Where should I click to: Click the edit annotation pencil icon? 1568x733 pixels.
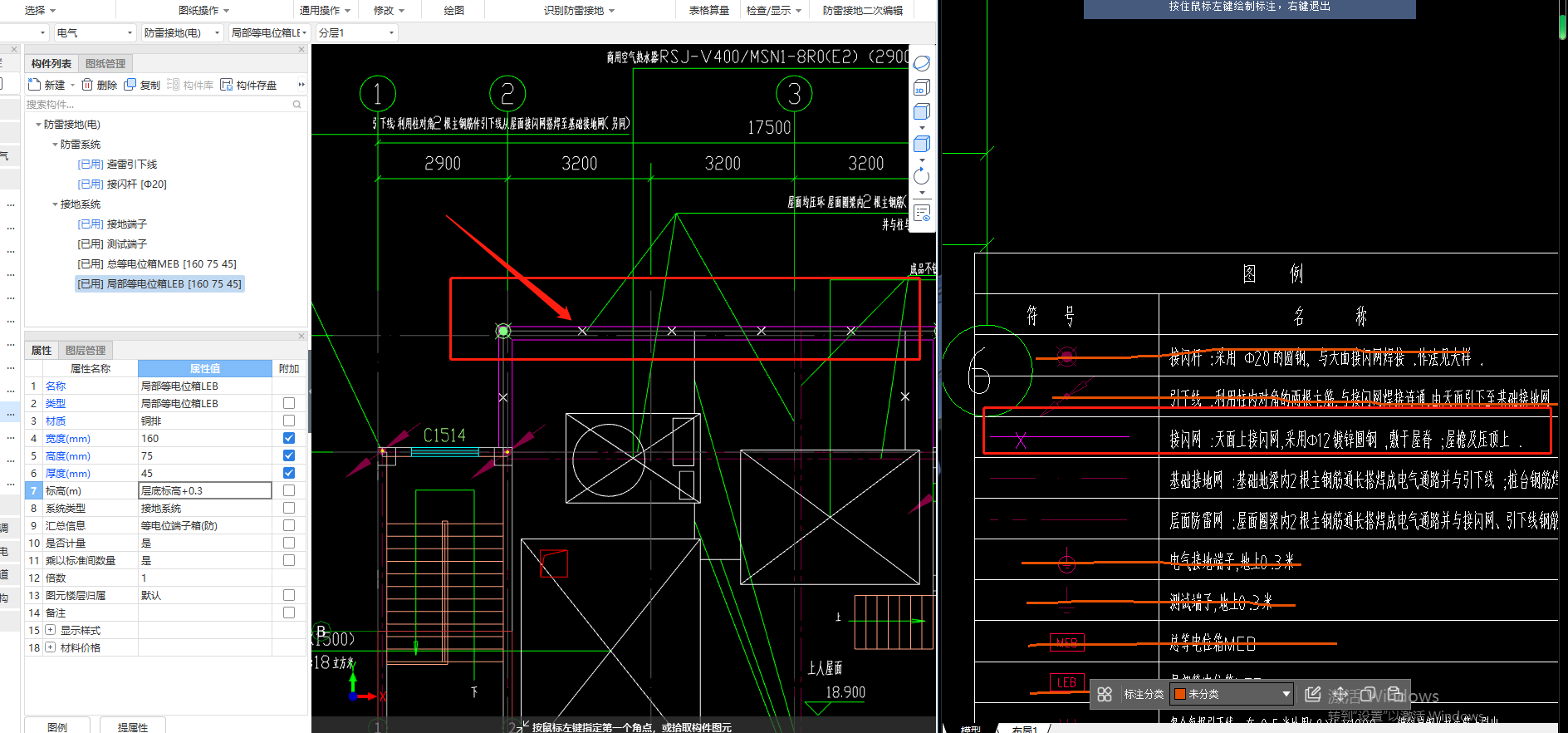[x=1313, y=694]
